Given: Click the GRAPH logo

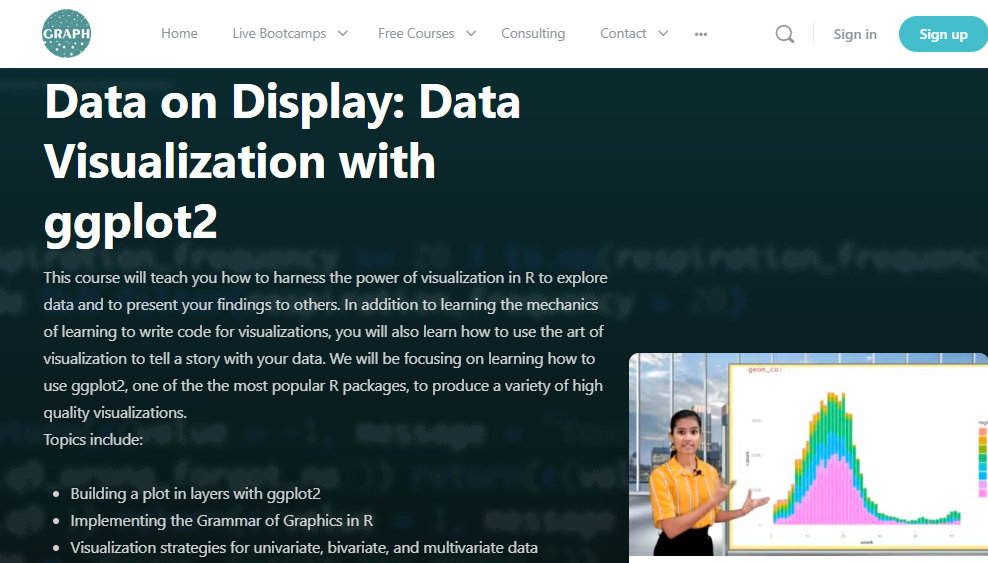Looking at the screenshot, I should tap(67, 33).
